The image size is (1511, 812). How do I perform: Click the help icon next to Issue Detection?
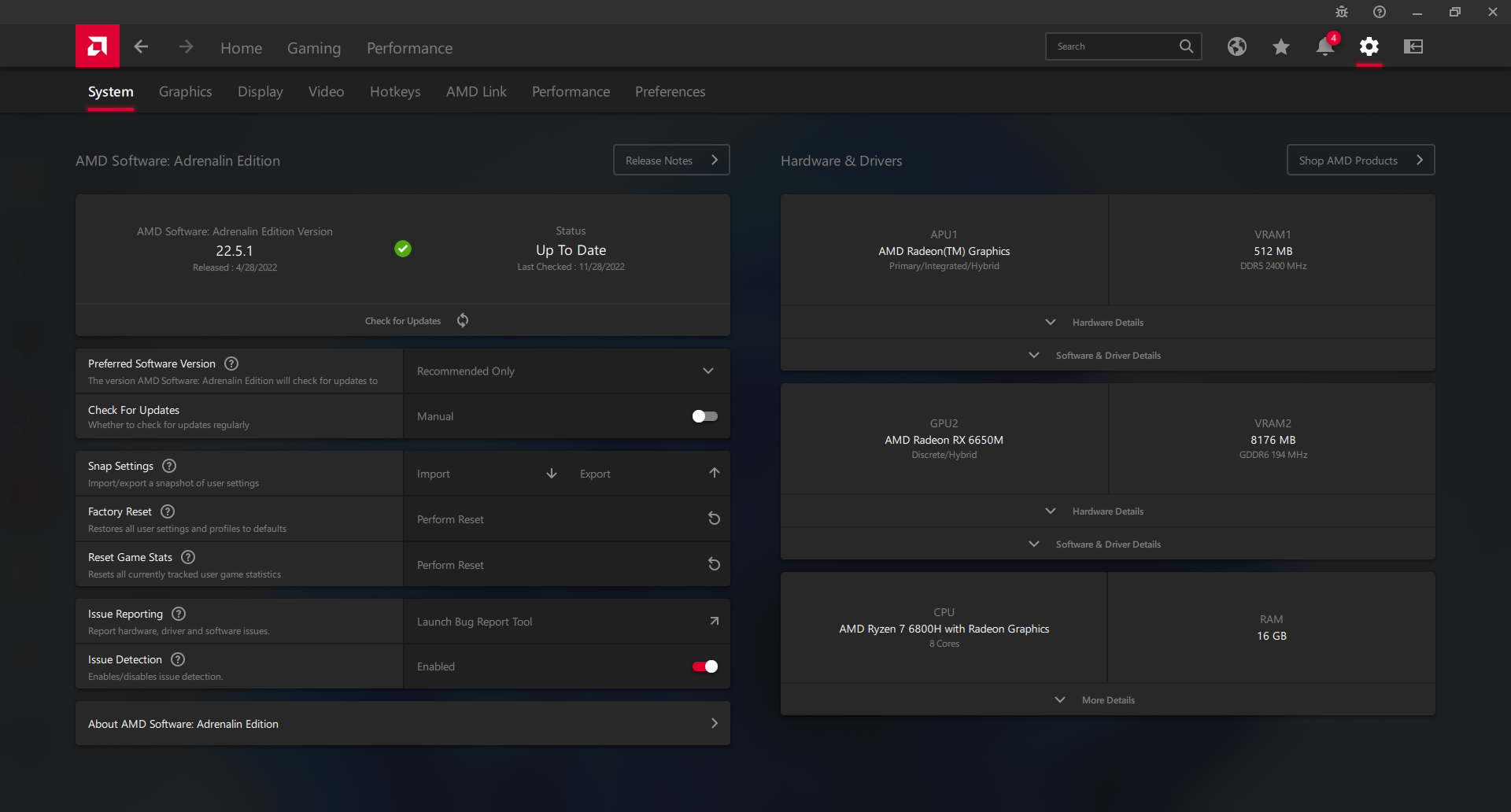[x=178, y=659]
